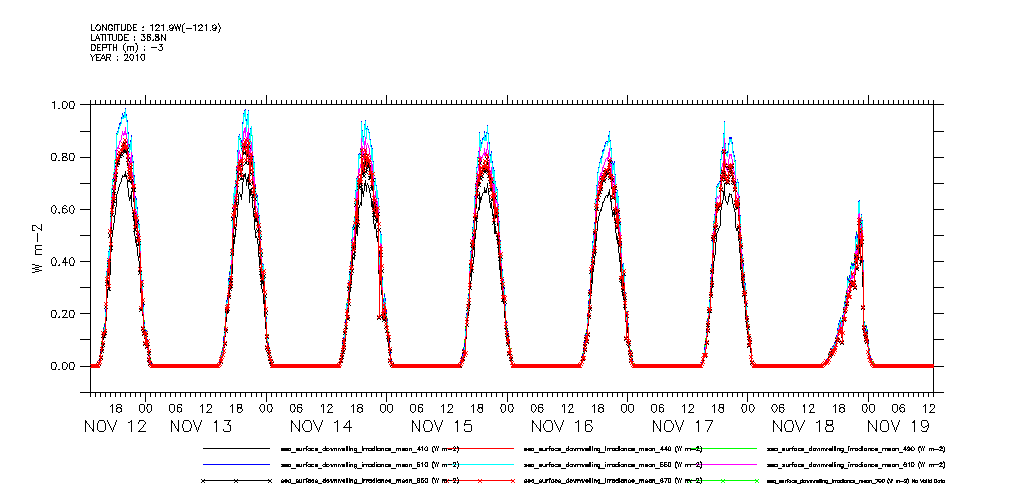
Task: Click the NOV 12 date label
Action: tap(116, 426)
